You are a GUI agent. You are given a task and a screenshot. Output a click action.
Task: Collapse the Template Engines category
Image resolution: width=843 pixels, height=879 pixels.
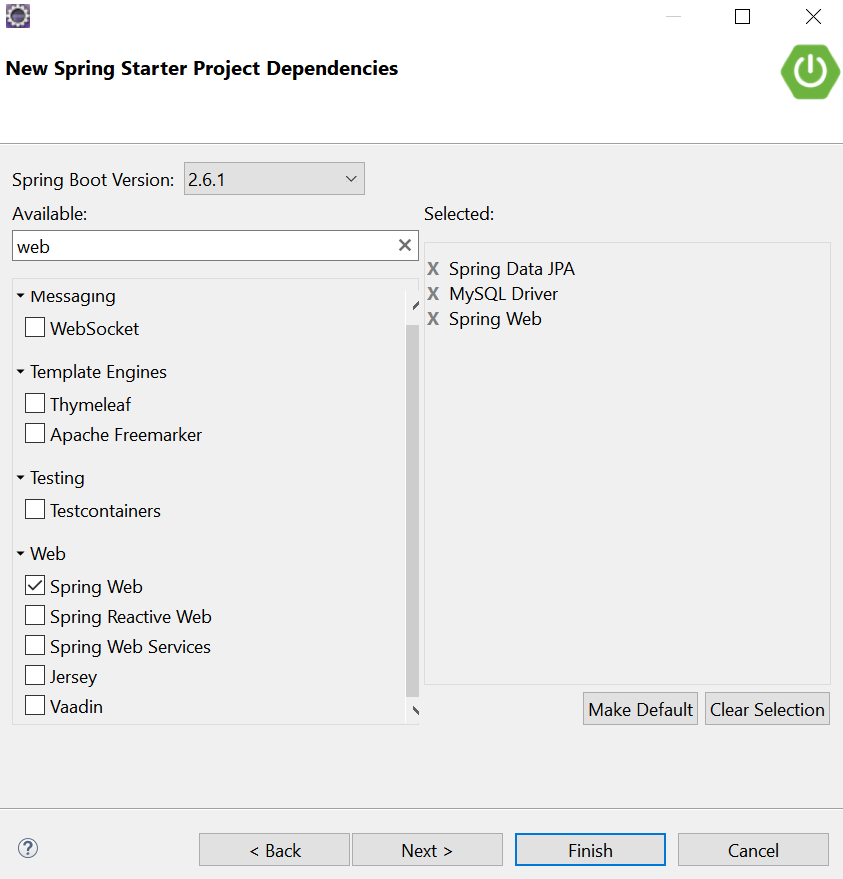(x=20, y=372)
